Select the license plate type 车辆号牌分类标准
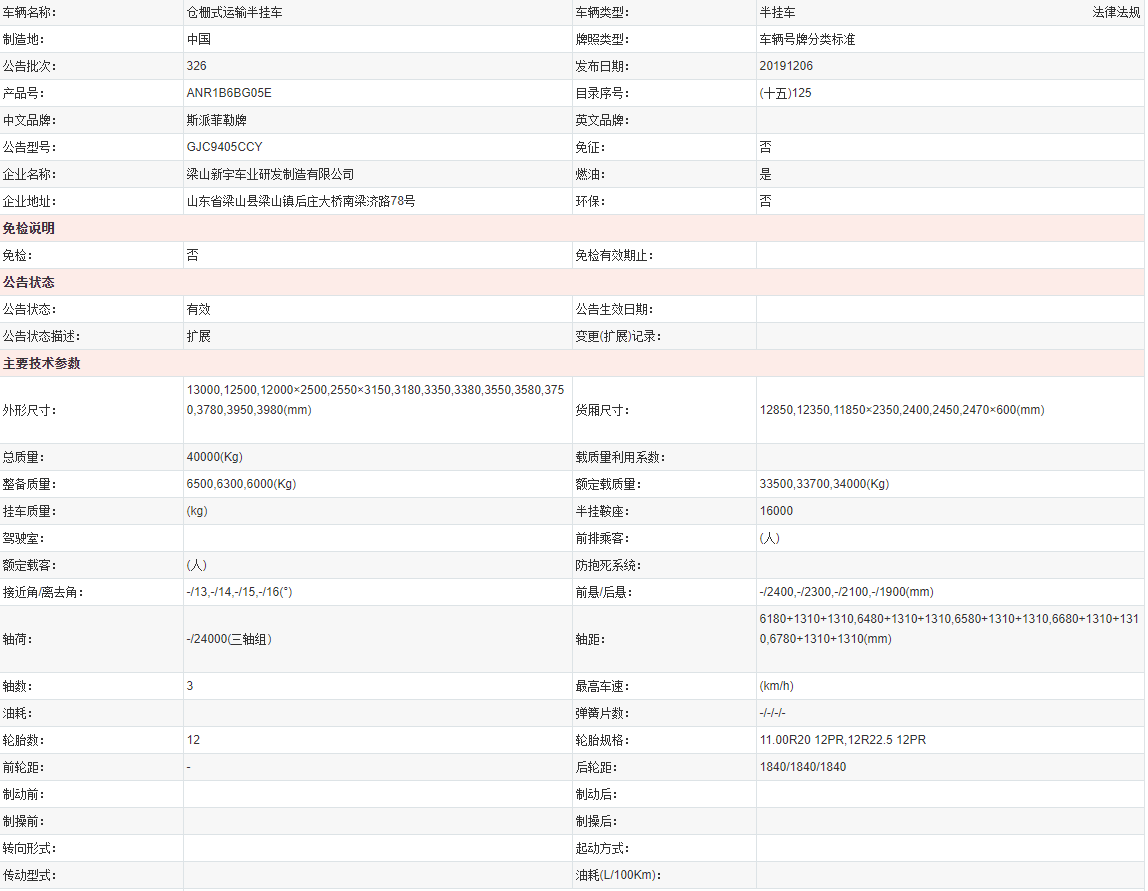 coord(807,40)
